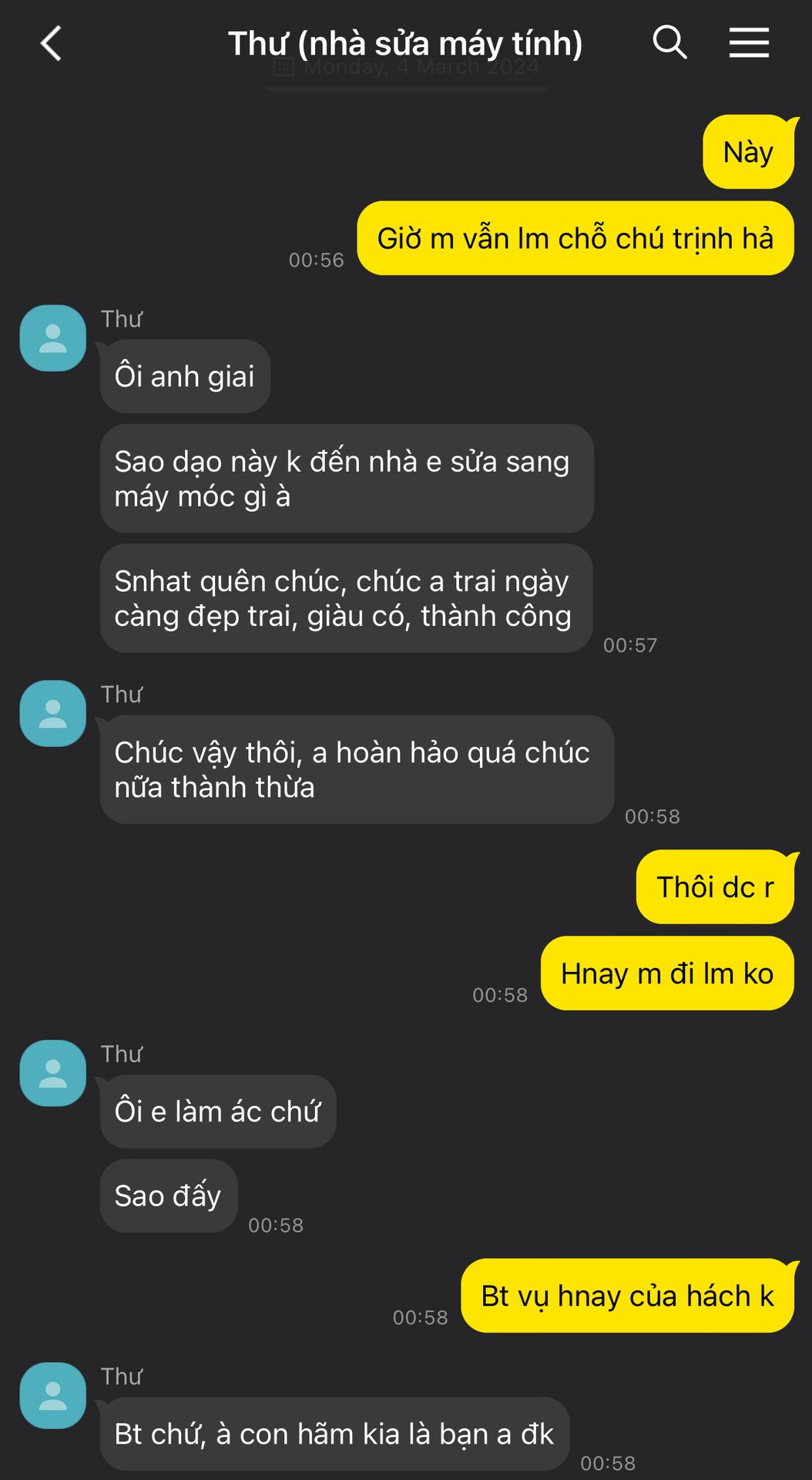This screenshot has height=1480, width=812.
Task: Select the yellow 'Thôi dc r' bubble
Action: 715,887
